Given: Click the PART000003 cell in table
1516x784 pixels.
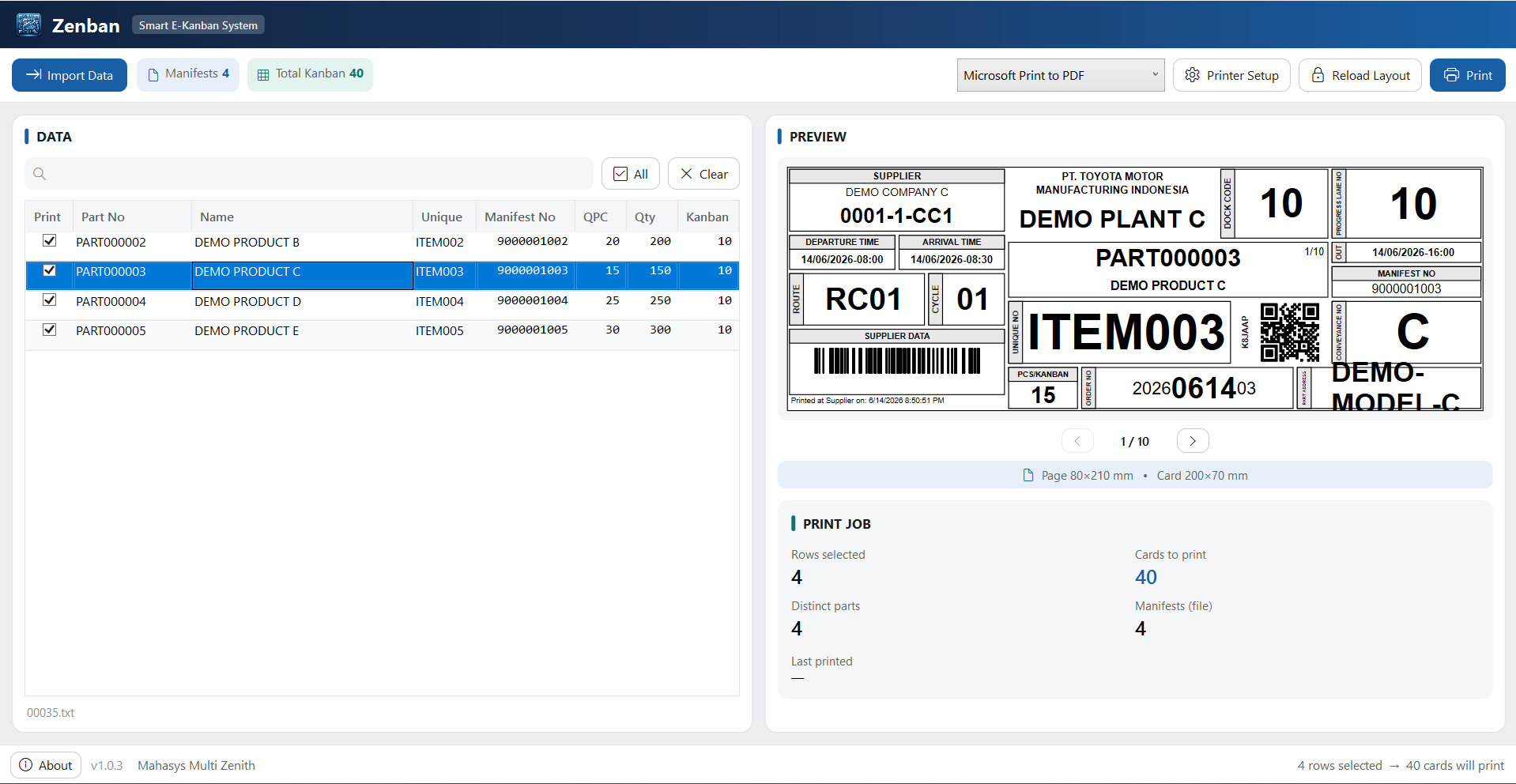Looking at the screenshot, I should coord(132,271).
